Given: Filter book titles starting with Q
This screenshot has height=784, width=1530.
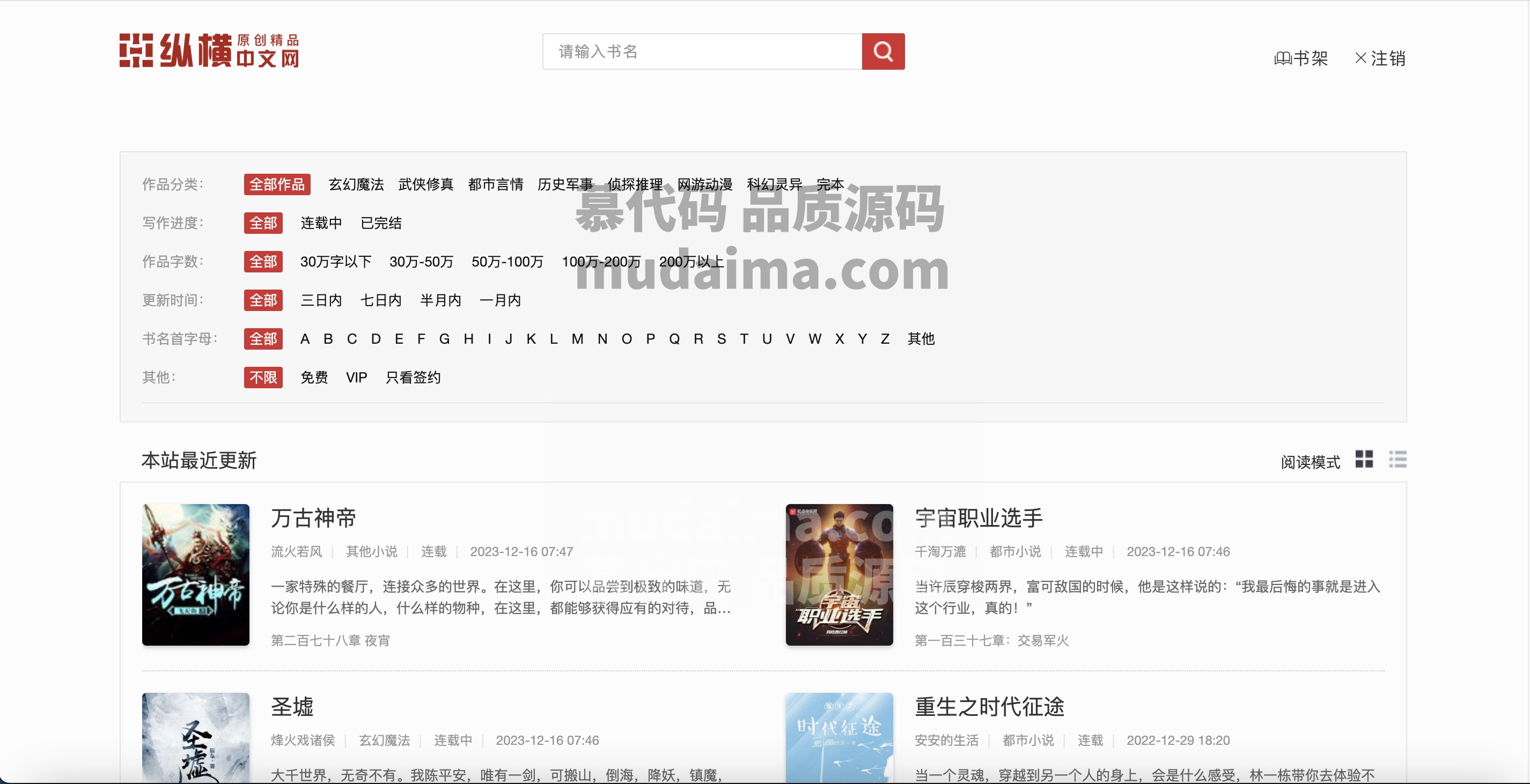Looking at the screenshot, I should 674,339.
